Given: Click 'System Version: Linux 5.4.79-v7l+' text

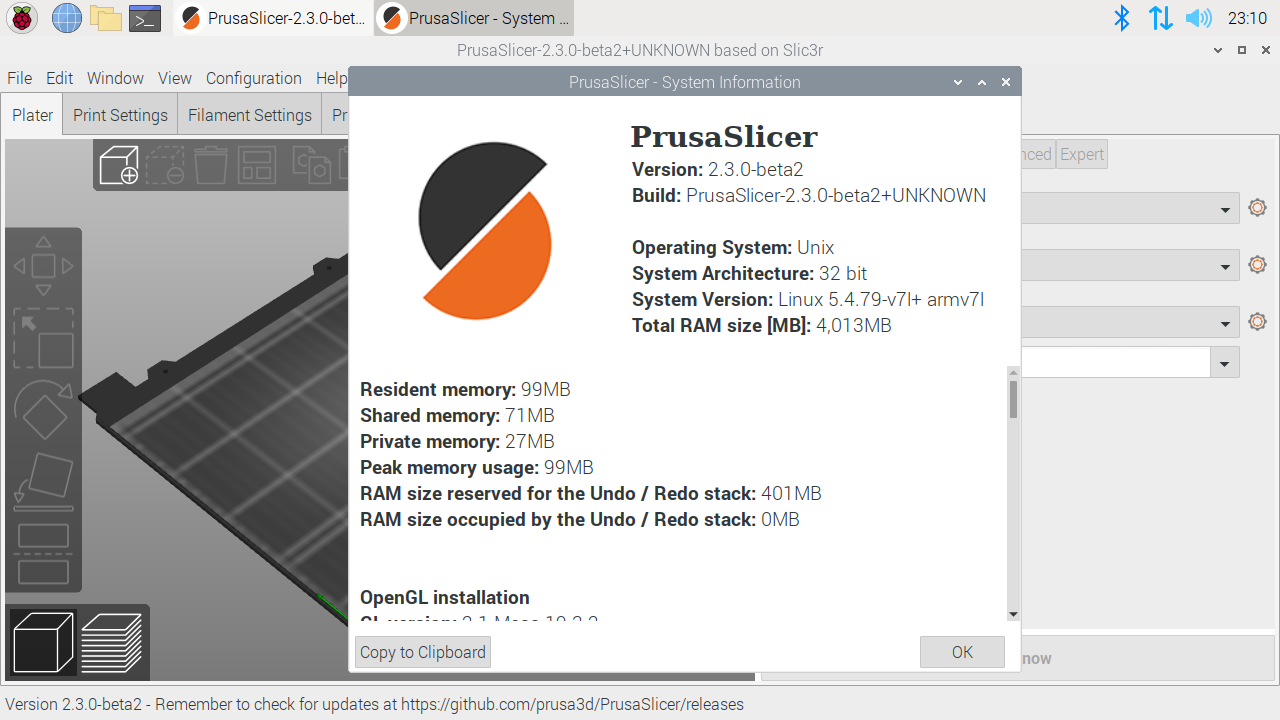Looking at the screenshot, I should [x=776, y=299].
